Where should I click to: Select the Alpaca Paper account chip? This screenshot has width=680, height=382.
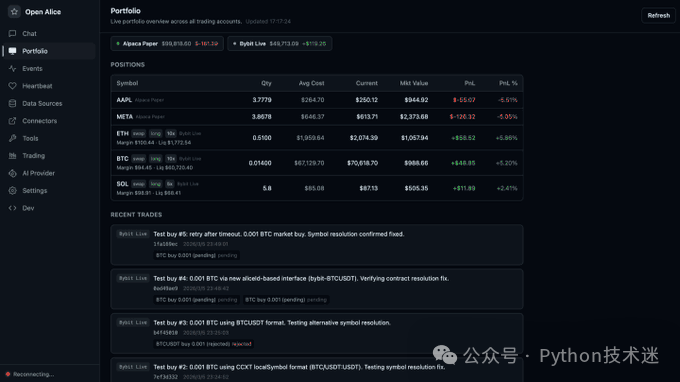click(167, 44)
